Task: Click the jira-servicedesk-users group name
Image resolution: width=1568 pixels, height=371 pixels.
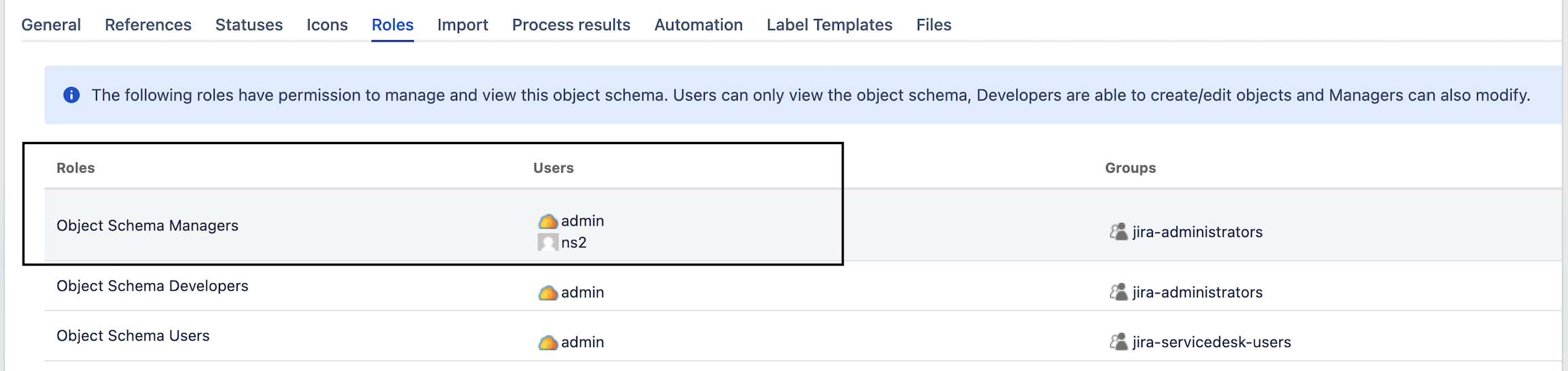Action: [1211, 342]
